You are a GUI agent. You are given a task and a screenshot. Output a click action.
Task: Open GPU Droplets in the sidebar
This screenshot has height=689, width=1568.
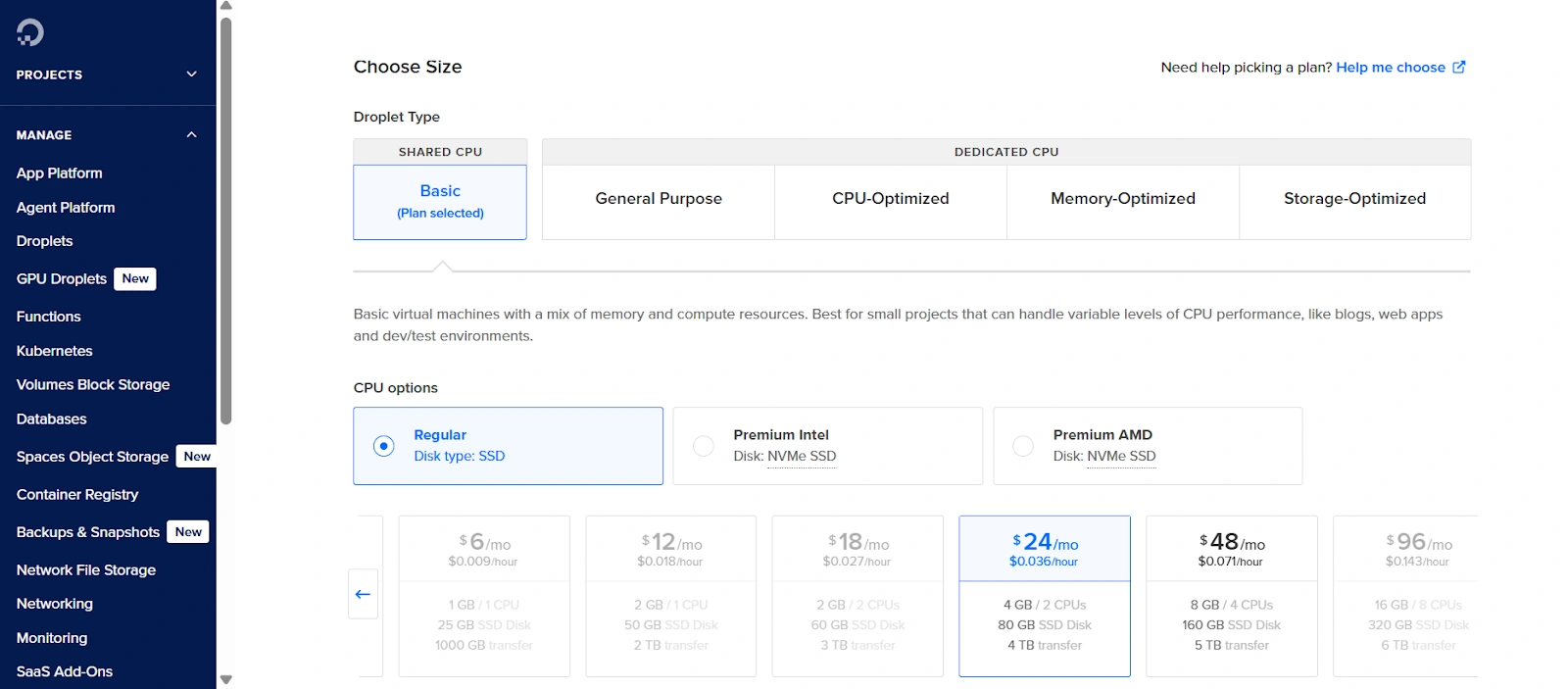62,278
